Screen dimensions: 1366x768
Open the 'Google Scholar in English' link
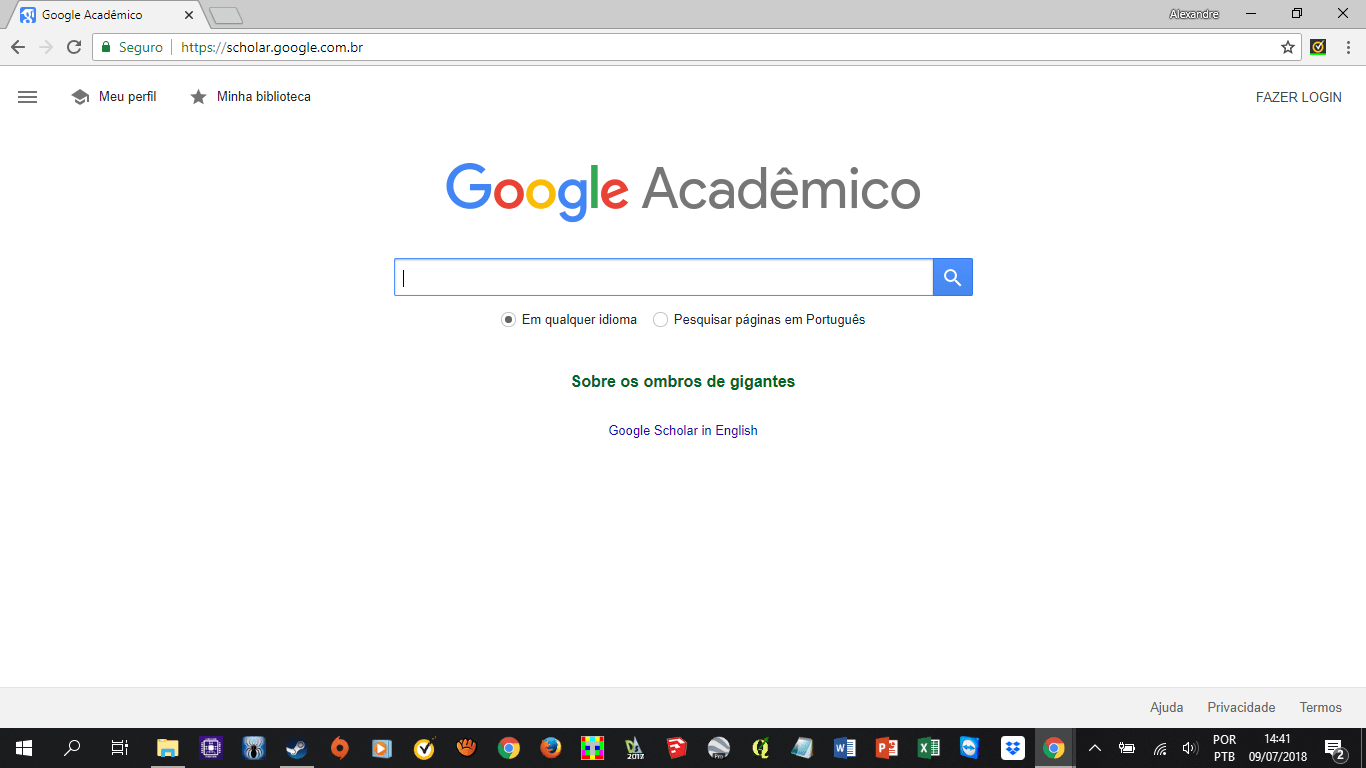tap(683, 431)
